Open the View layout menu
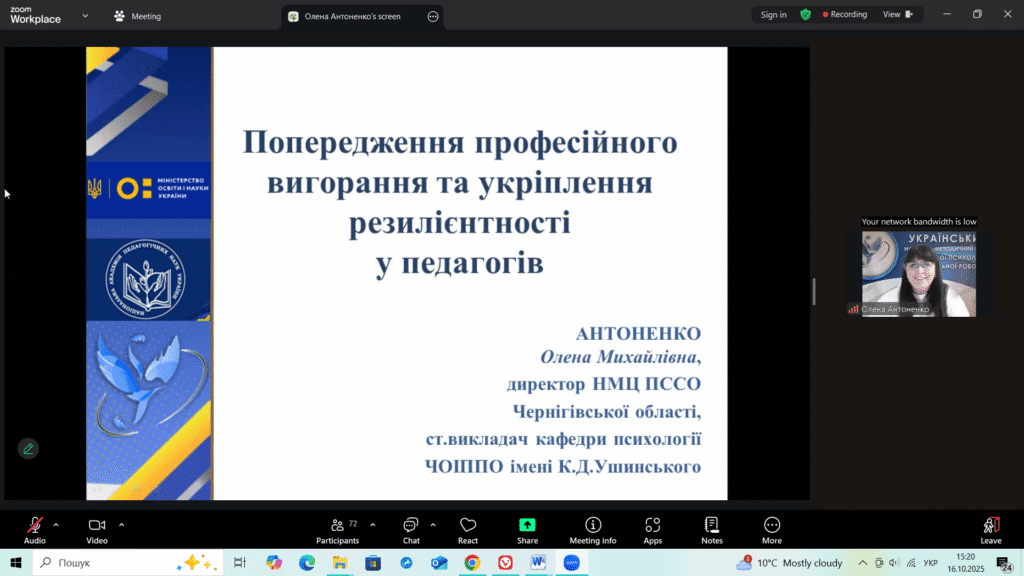 [x=897, y=15]
